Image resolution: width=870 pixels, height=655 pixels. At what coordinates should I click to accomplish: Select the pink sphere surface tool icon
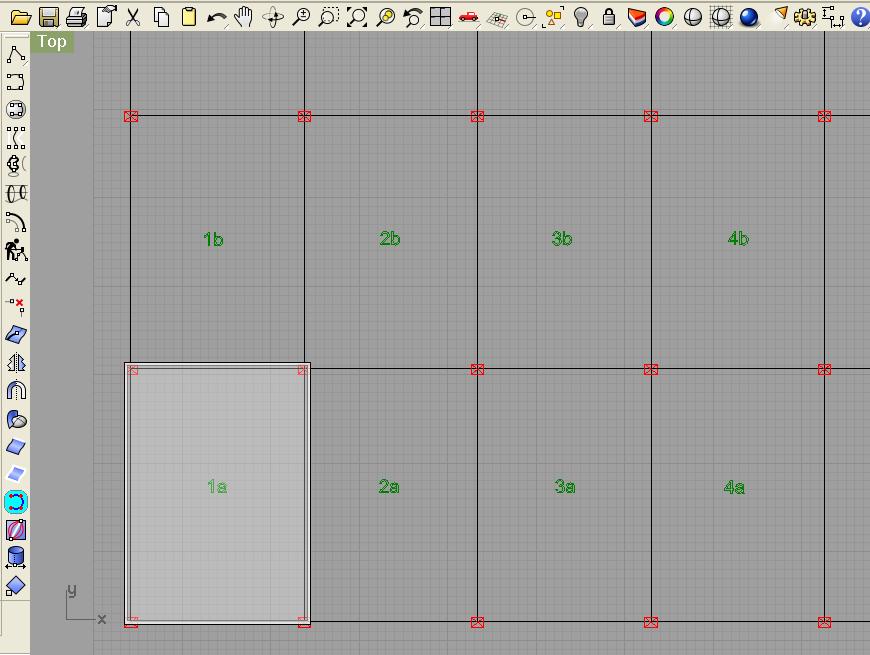(16, 530)
